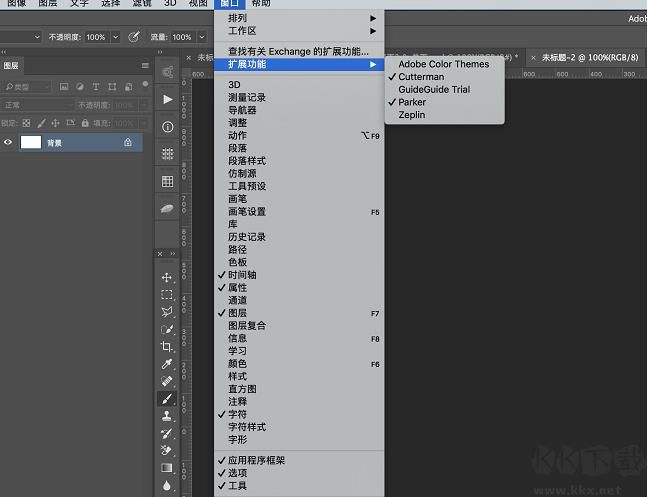Click the airbrush pressure icon in options bar
Image resolution: width=648 pixels, height=497 pixels.
(x=133, y=37)
